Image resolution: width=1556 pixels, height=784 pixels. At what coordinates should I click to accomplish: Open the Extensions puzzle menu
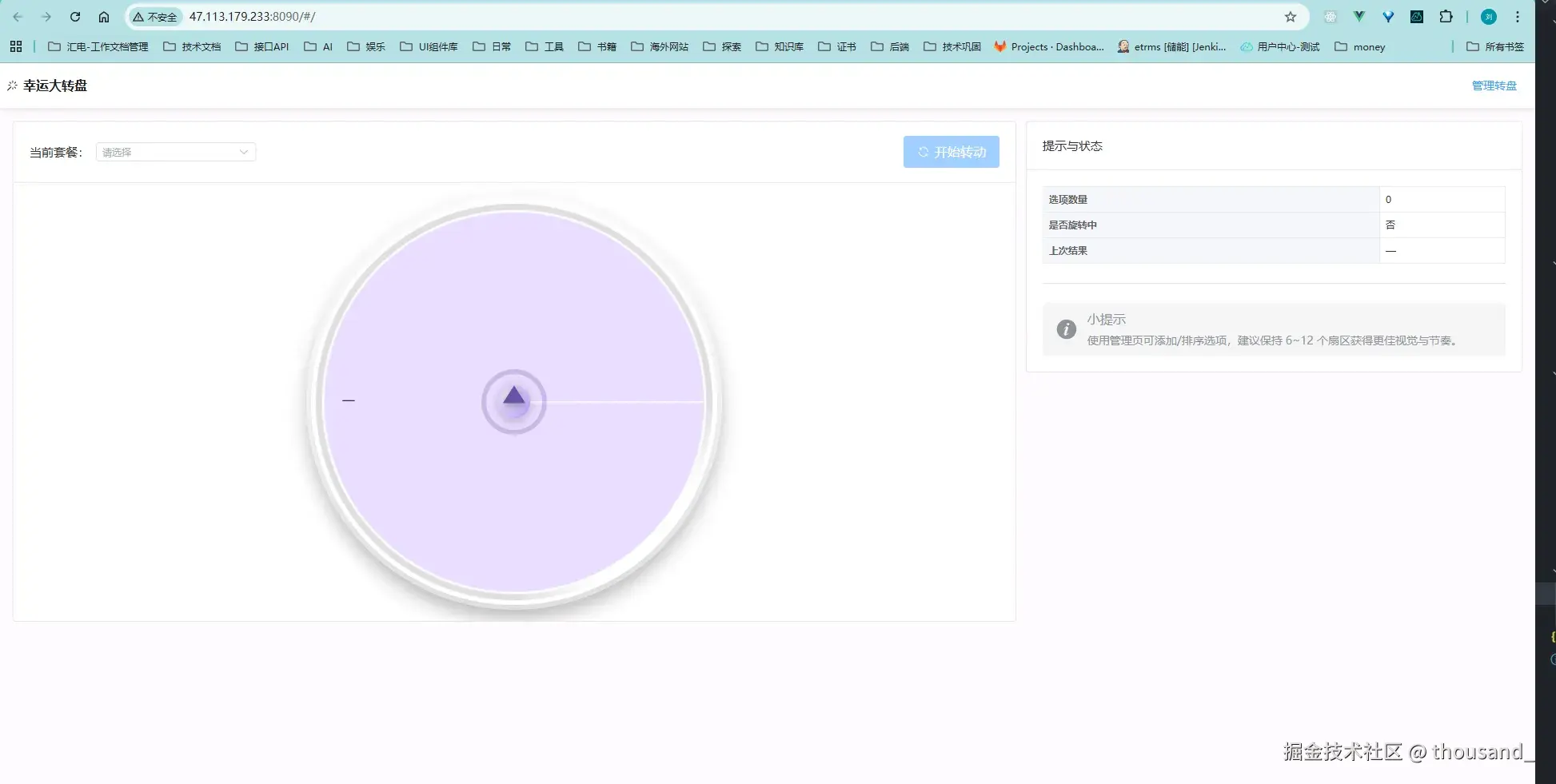(1446, 17)
